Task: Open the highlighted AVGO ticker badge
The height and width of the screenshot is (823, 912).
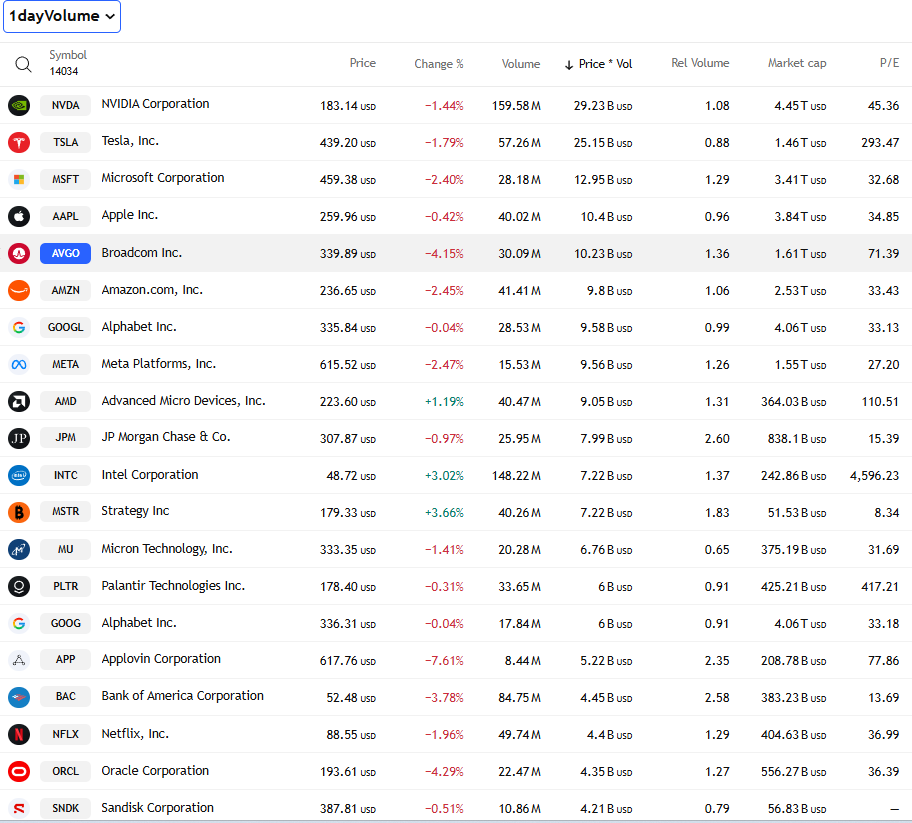Action: (66, 253)
